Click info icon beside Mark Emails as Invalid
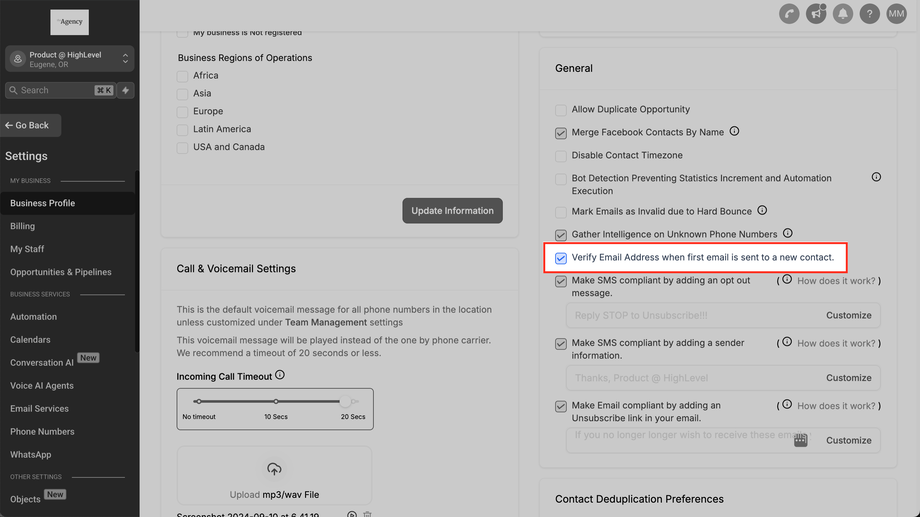This screenshot has height=517, width=920. [762, 211]
